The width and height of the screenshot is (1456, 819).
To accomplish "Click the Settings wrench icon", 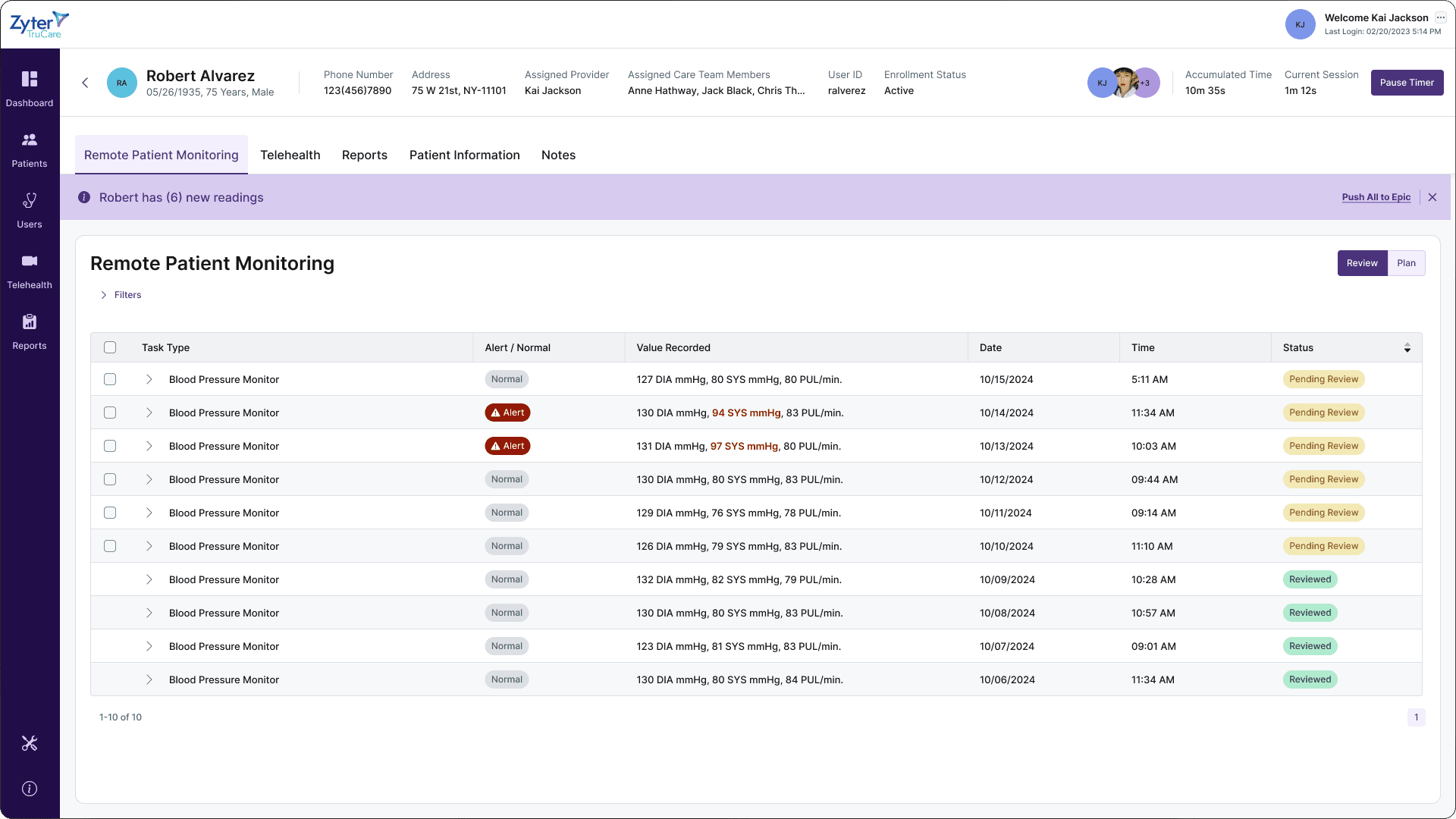I will click(x=29, y=743).
